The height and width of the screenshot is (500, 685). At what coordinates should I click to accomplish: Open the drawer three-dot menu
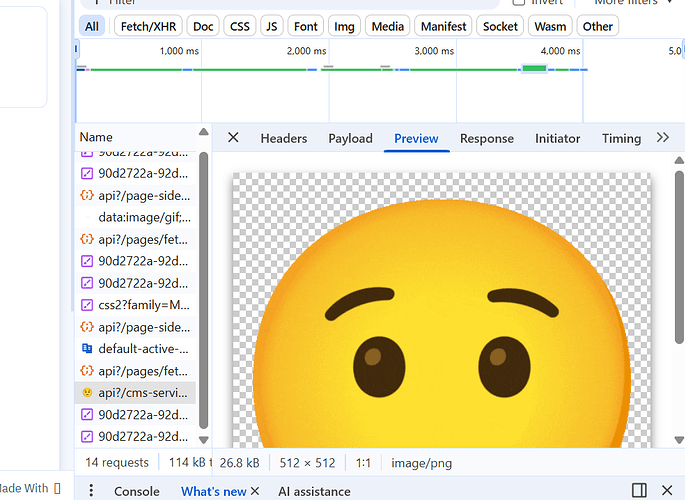coord(91,490)
